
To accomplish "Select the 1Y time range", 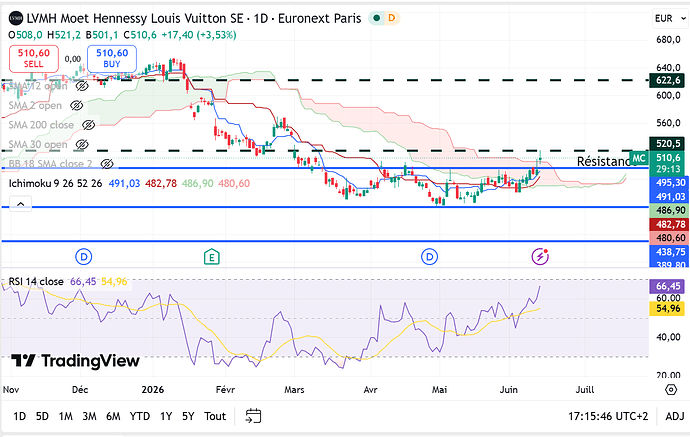I will coord(166,416).
